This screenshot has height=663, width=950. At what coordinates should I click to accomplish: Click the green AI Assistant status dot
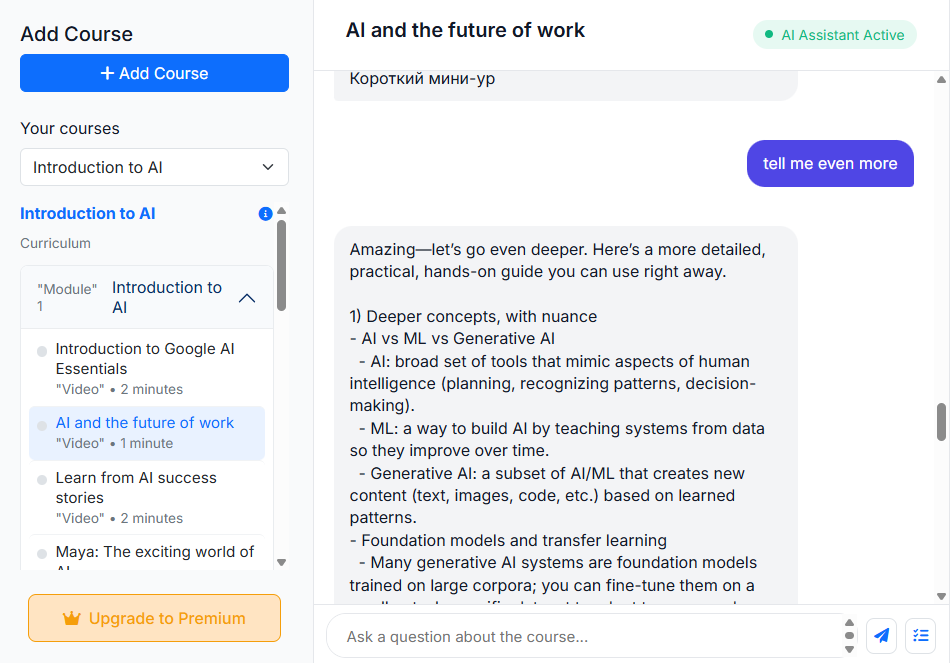768,35
